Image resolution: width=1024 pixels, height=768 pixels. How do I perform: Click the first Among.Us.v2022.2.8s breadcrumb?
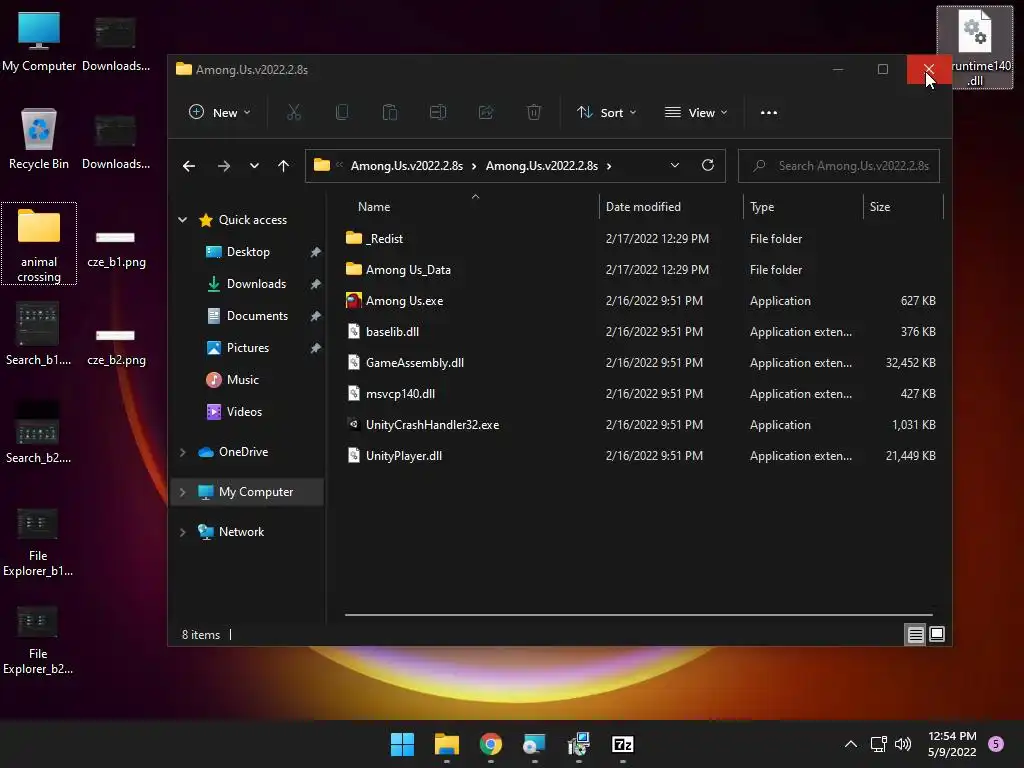[406, 166]
